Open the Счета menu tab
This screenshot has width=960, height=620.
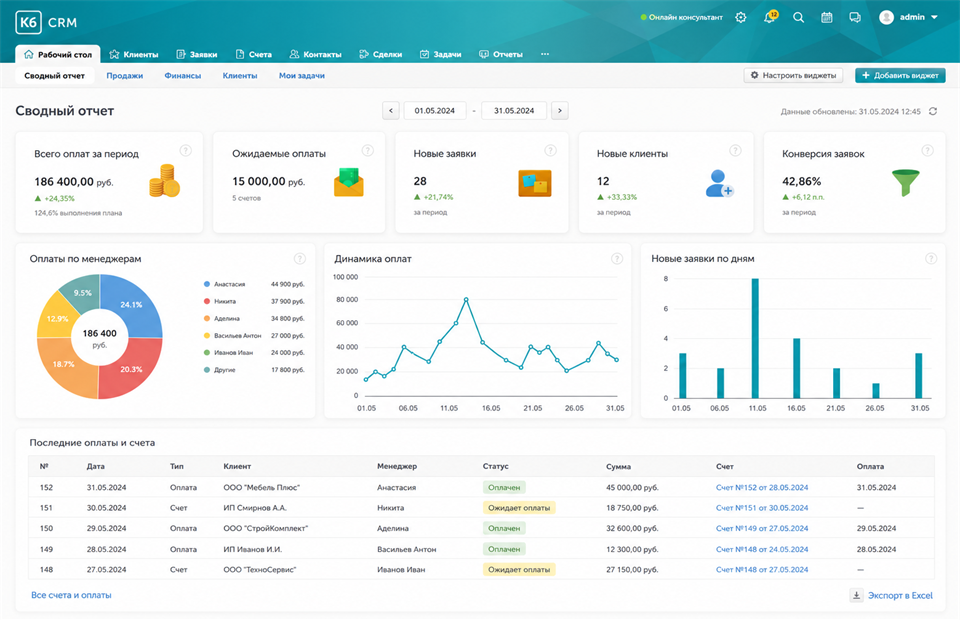(253, 54)
